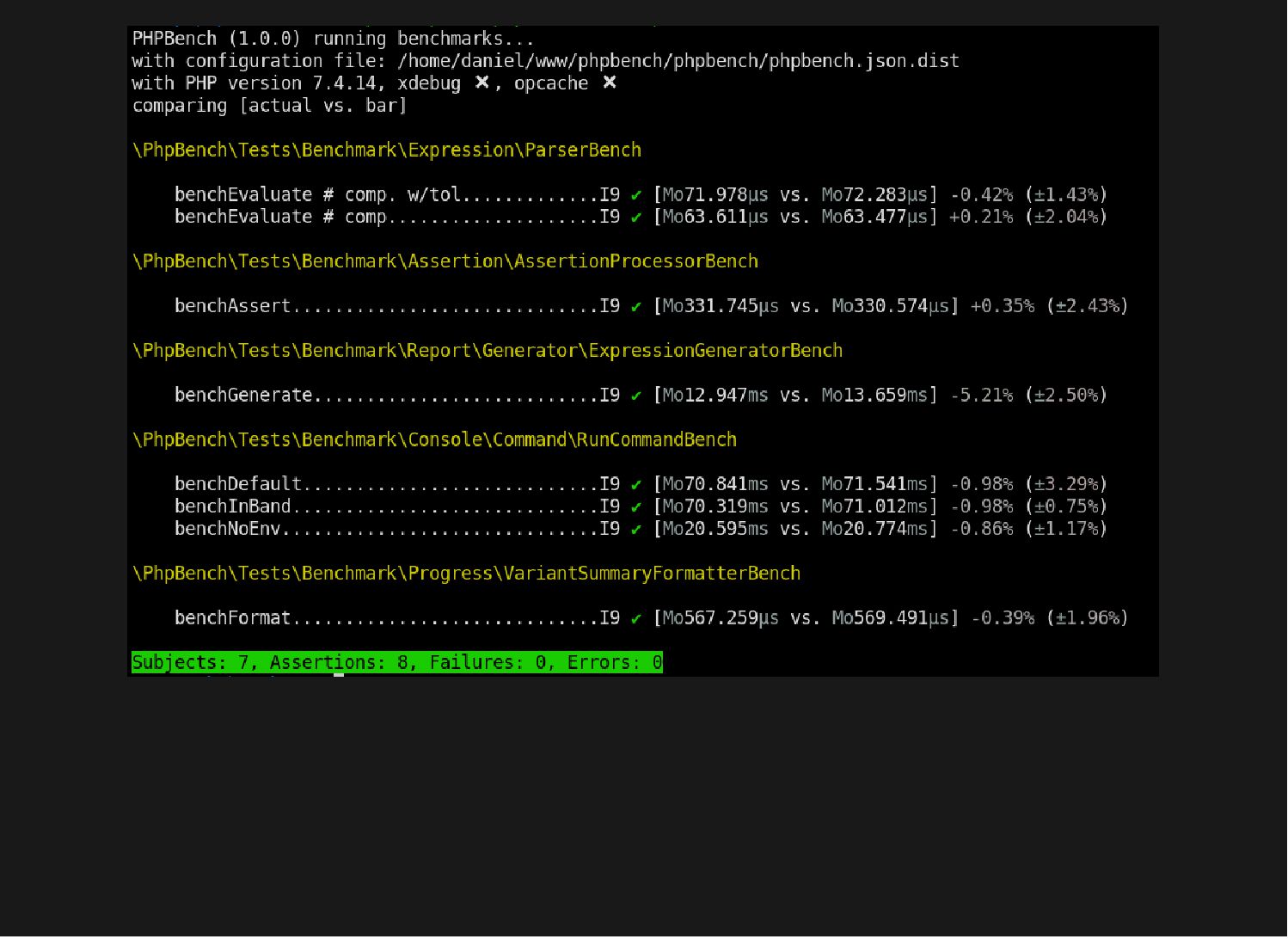Click the green summary line "Subjects: 7, Assertions: 8"

(397, 662)
